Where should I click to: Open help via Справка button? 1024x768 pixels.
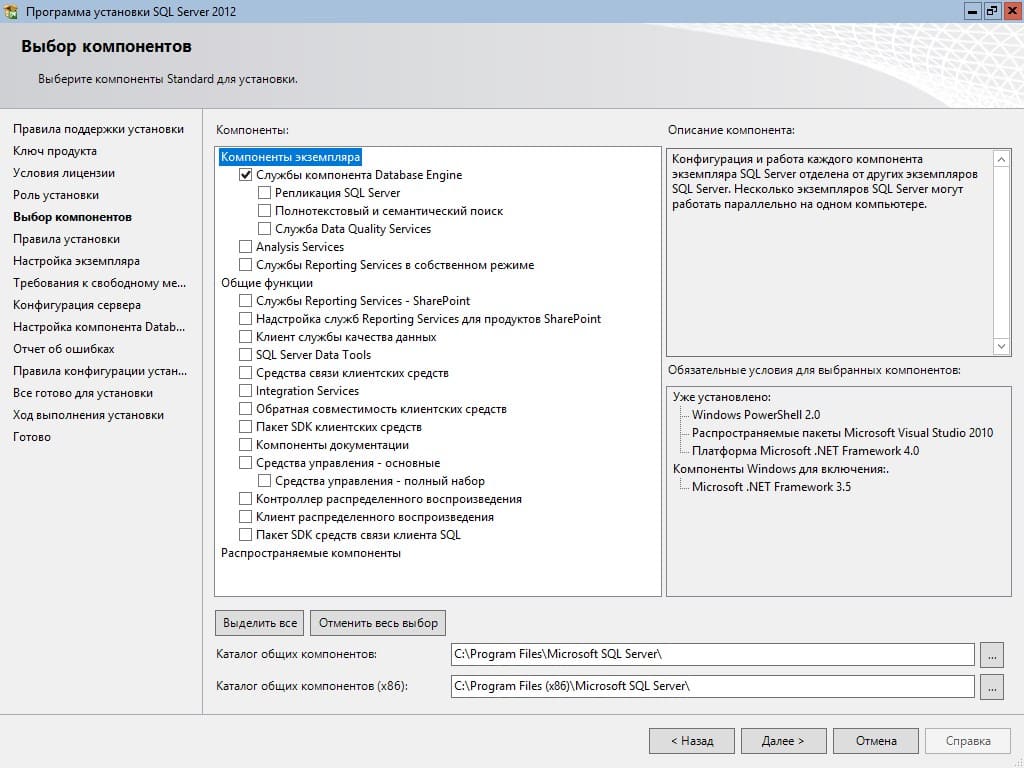coord(968,741)
